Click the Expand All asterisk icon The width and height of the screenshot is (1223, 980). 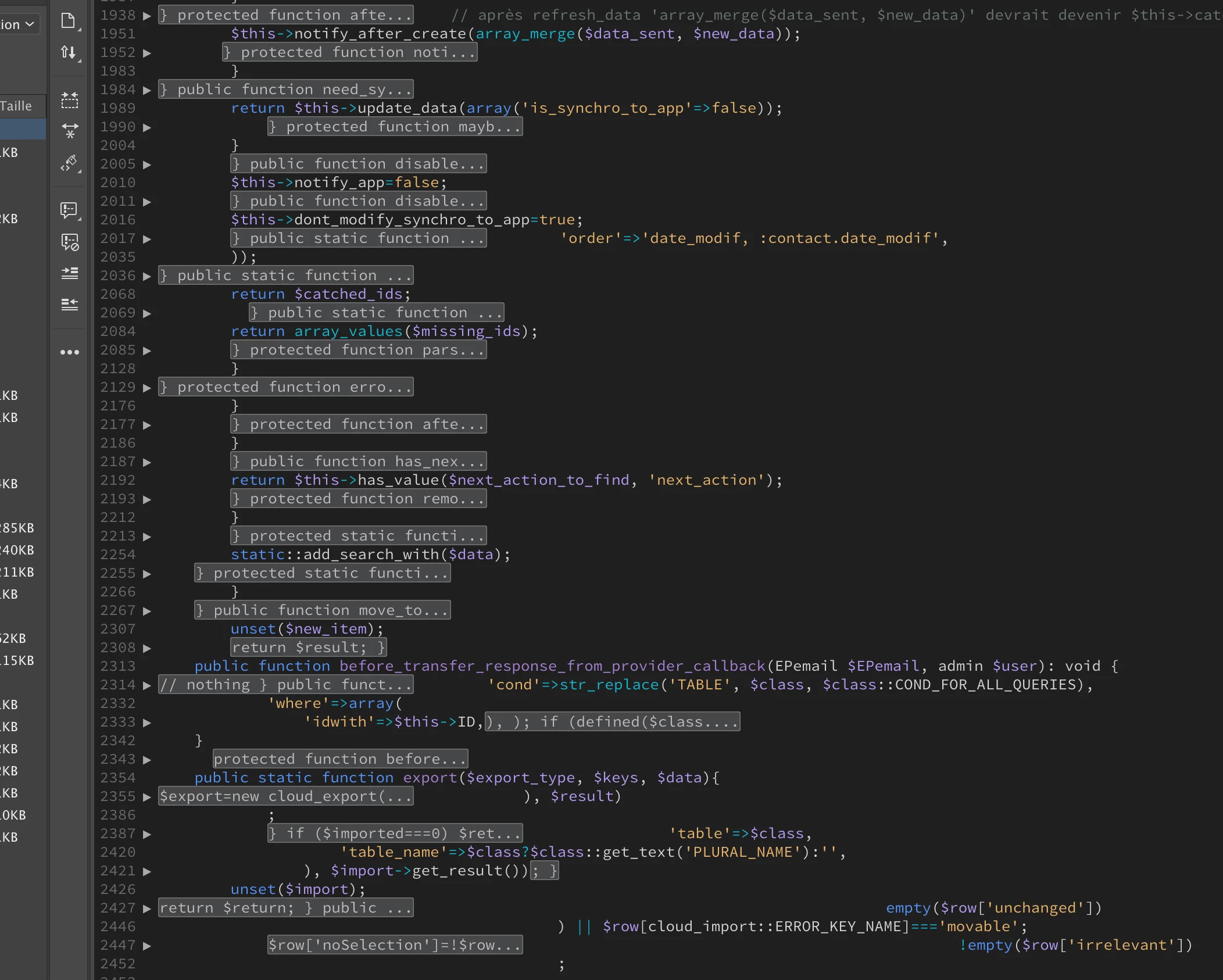[70, 131]
